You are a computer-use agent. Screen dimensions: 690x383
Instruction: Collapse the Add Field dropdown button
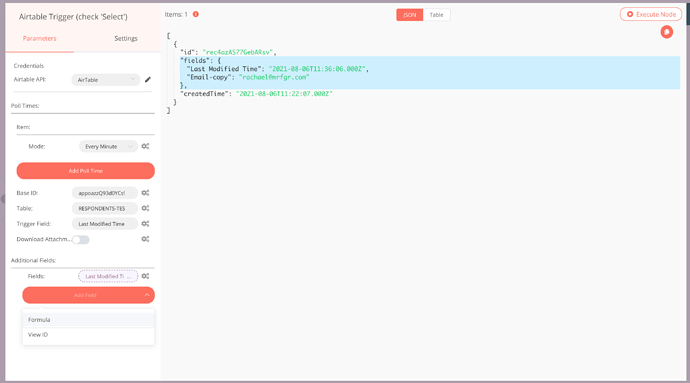(88, 295)
